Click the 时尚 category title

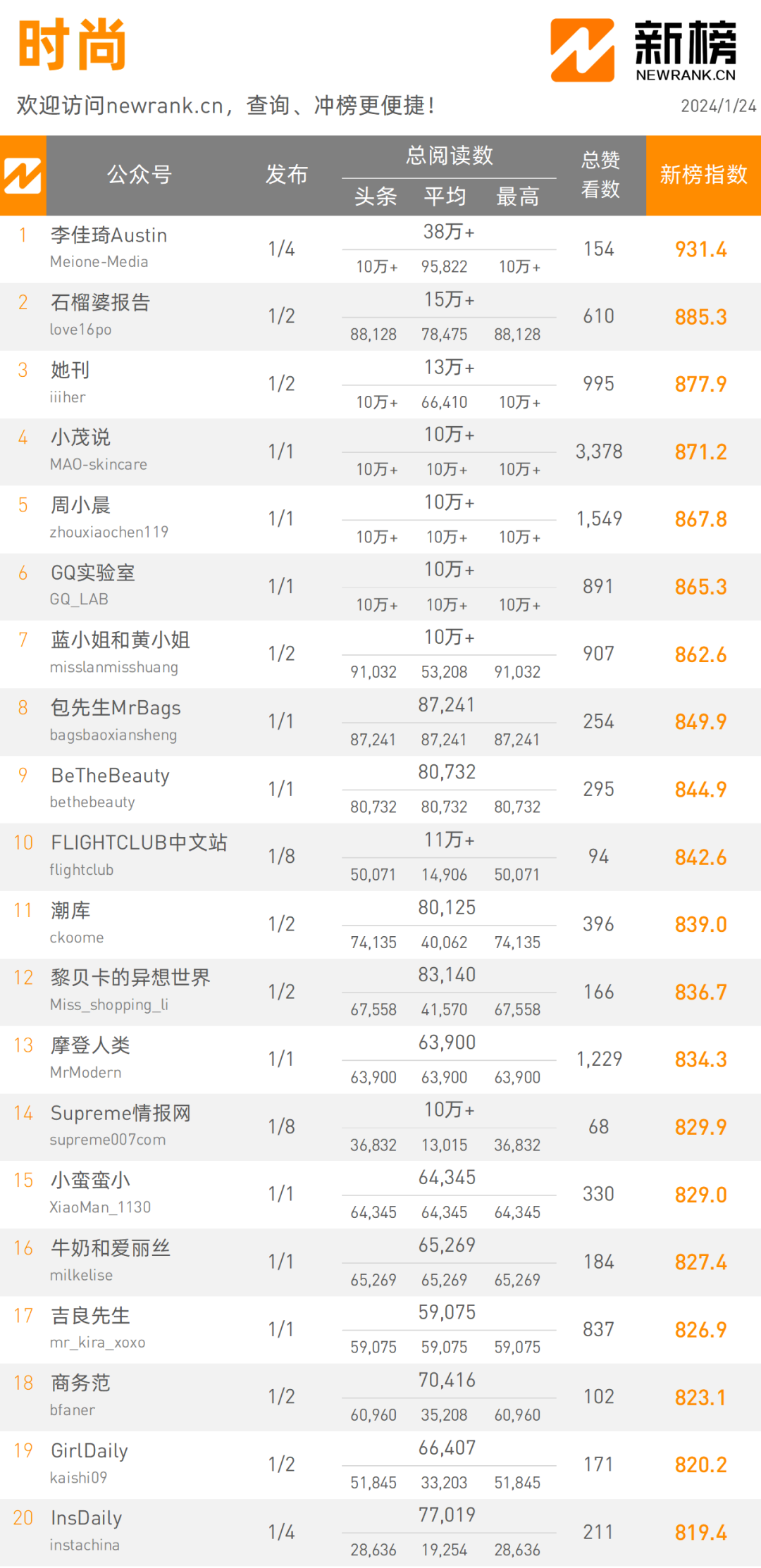pos(73,45)
